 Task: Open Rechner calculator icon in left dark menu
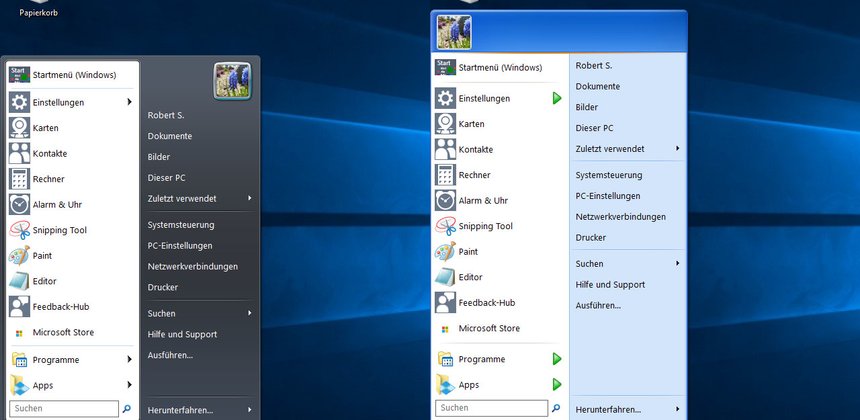19,179
